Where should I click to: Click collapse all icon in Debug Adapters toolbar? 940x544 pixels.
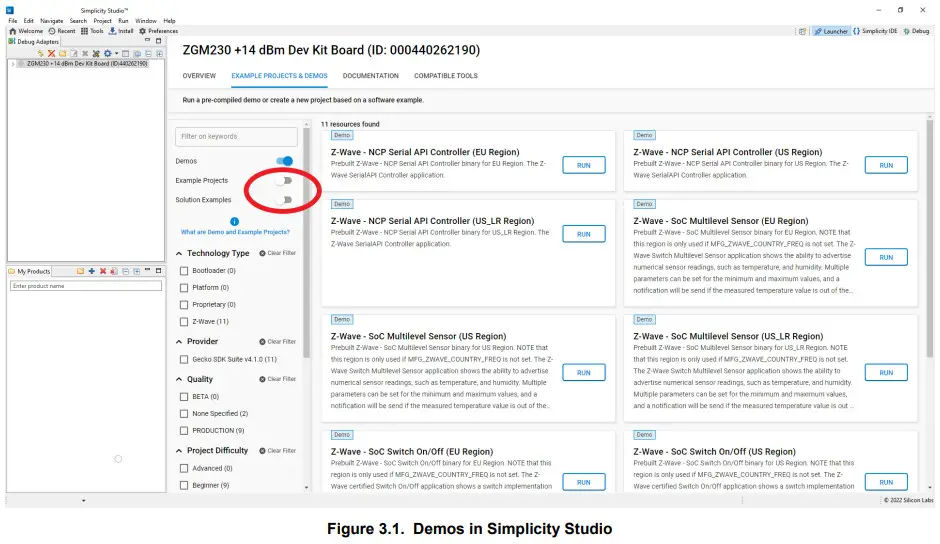[x=148, y=53]
